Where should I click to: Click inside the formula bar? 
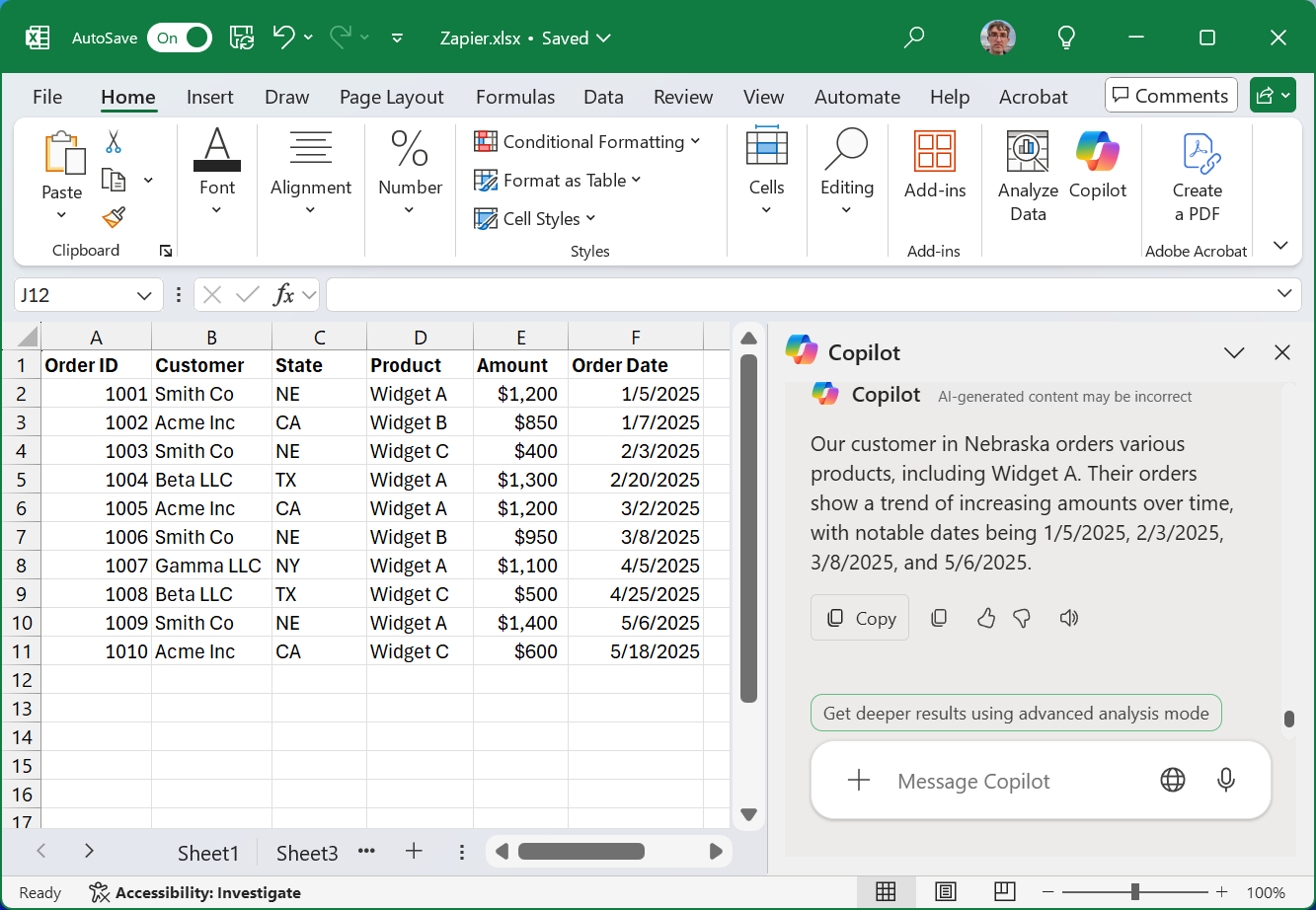tap(800, 294)
